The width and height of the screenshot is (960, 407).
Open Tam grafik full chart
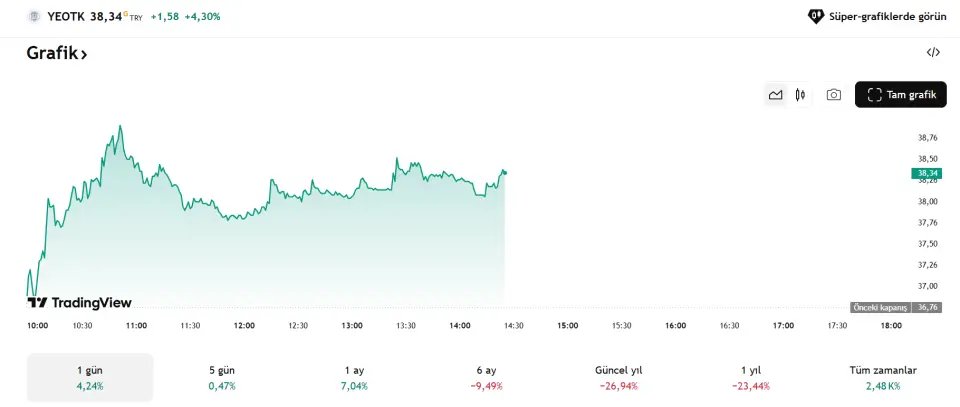(x=900, y=95)
